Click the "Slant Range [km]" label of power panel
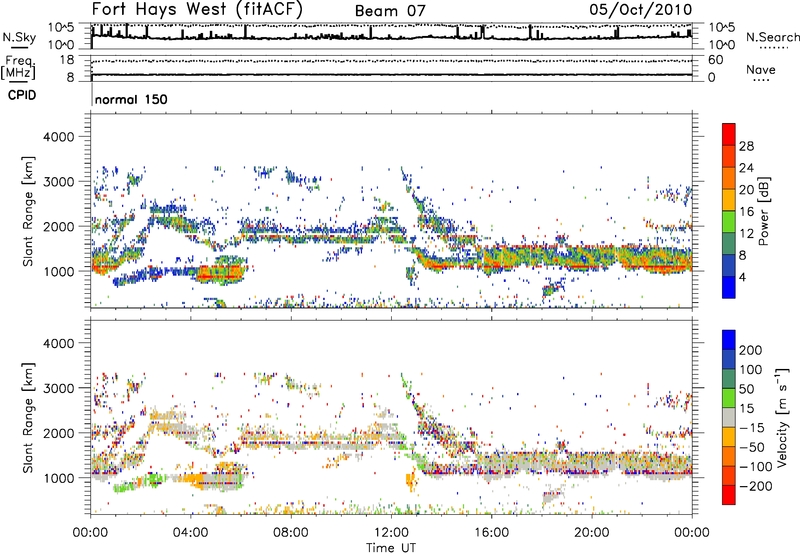Viewport: 800px width, 554px height. 28,211
